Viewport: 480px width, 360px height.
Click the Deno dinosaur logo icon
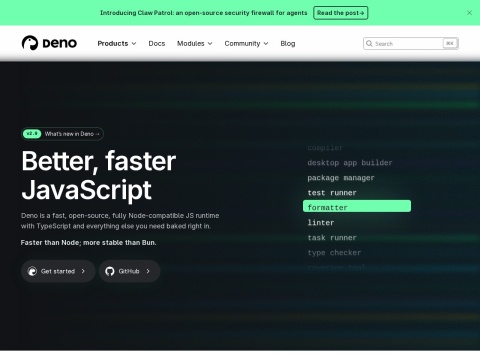tap(30, 43)
